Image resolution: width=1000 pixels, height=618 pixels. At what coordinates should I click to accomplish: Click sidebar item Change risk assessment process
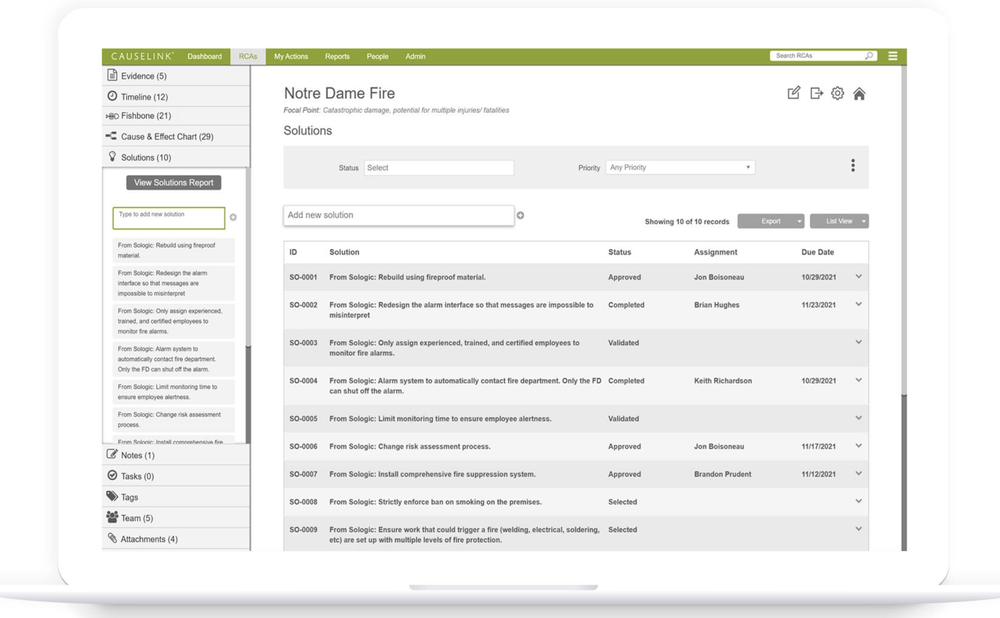coord(173,419)
